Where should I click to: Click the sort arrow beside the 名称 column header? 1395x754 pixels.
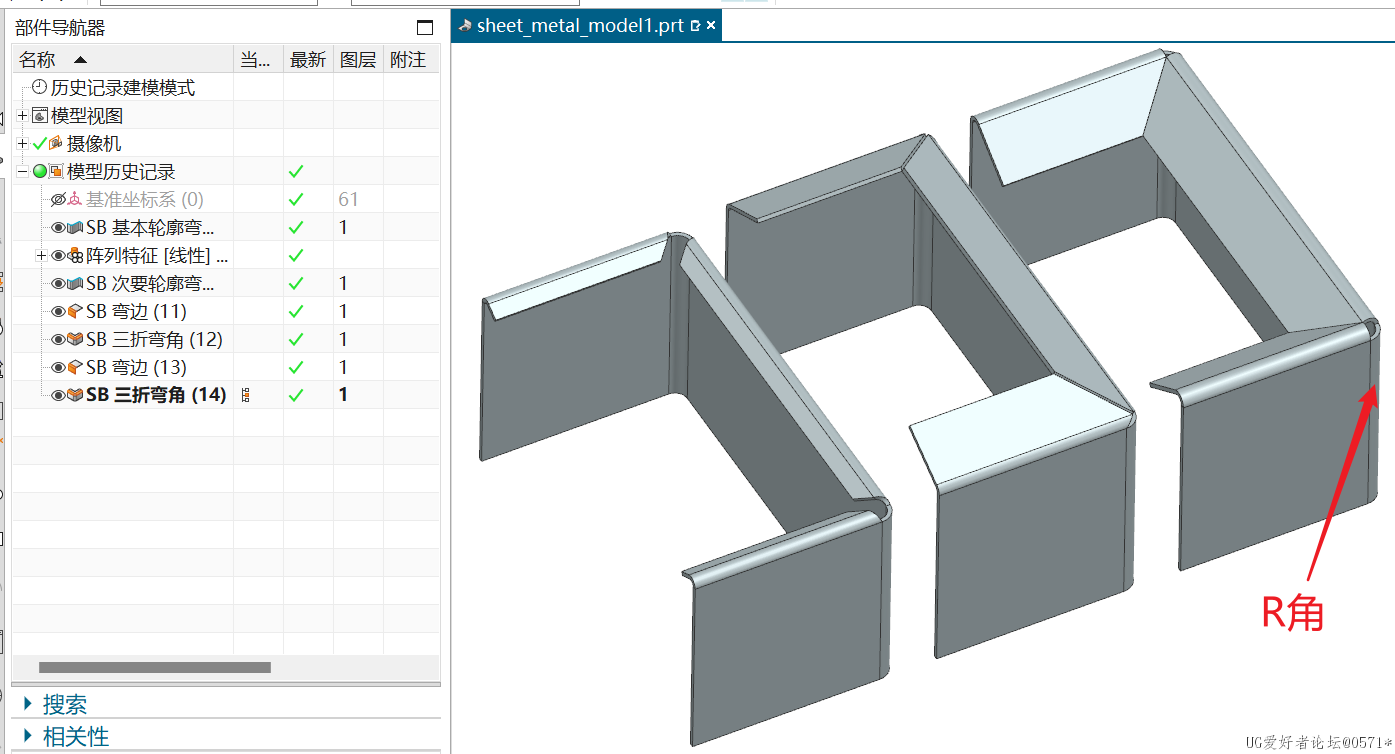click(x=80, y=60)
